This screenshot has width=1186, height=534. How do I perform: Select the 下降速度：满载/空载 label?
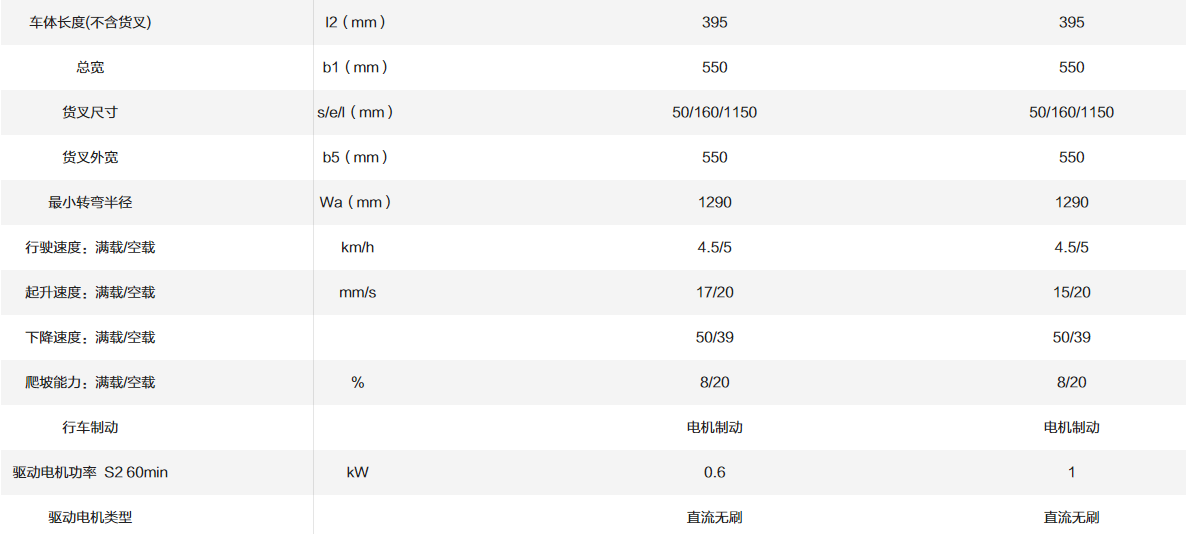(90, 337)
